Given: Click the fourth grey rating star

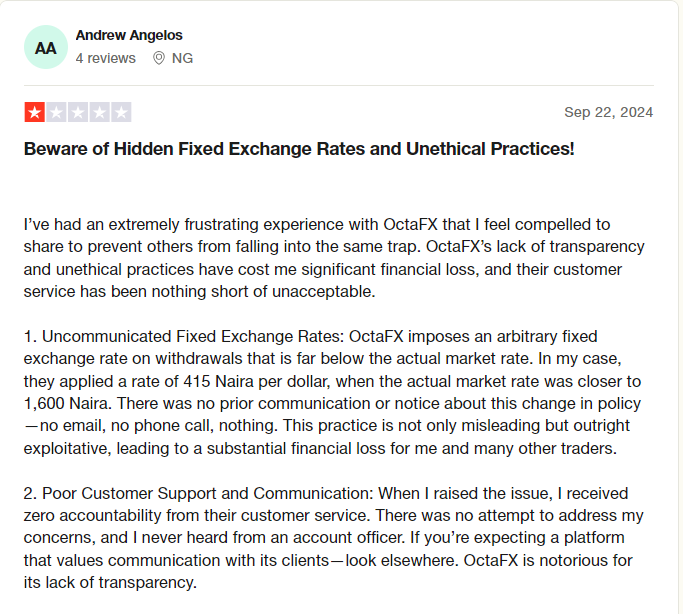Looking at the screenshot, I should [x=99, y=112].
